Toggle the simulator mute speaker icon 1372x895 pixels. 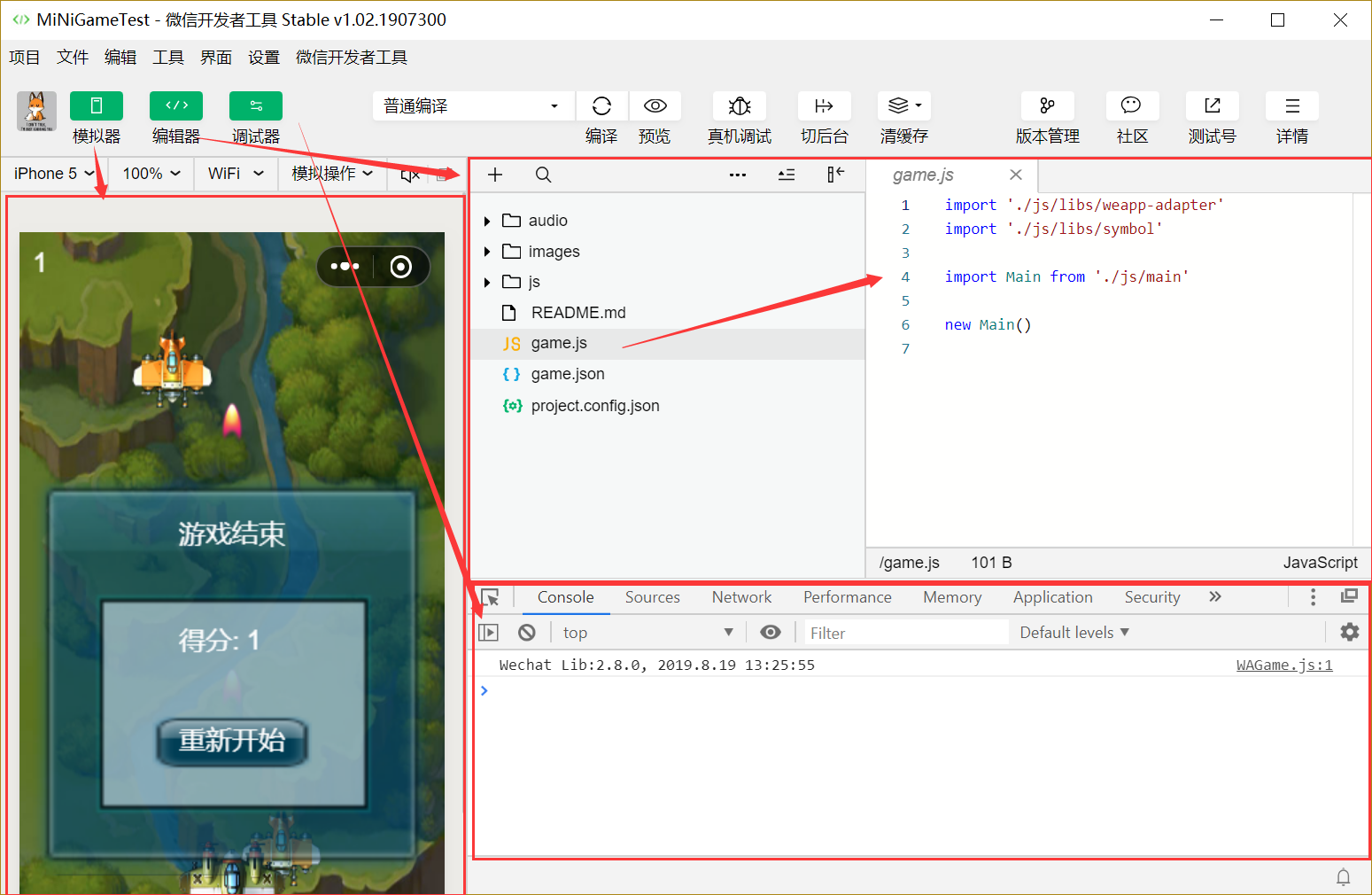(409, 175)
